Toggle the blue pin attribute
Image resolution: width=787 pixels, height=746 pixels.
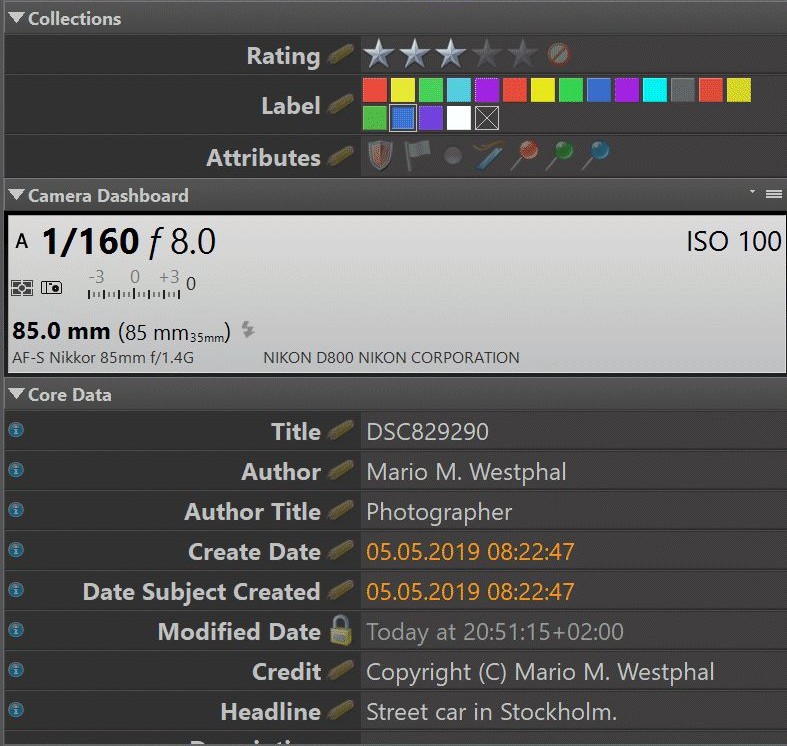click(x=596, y=155)
